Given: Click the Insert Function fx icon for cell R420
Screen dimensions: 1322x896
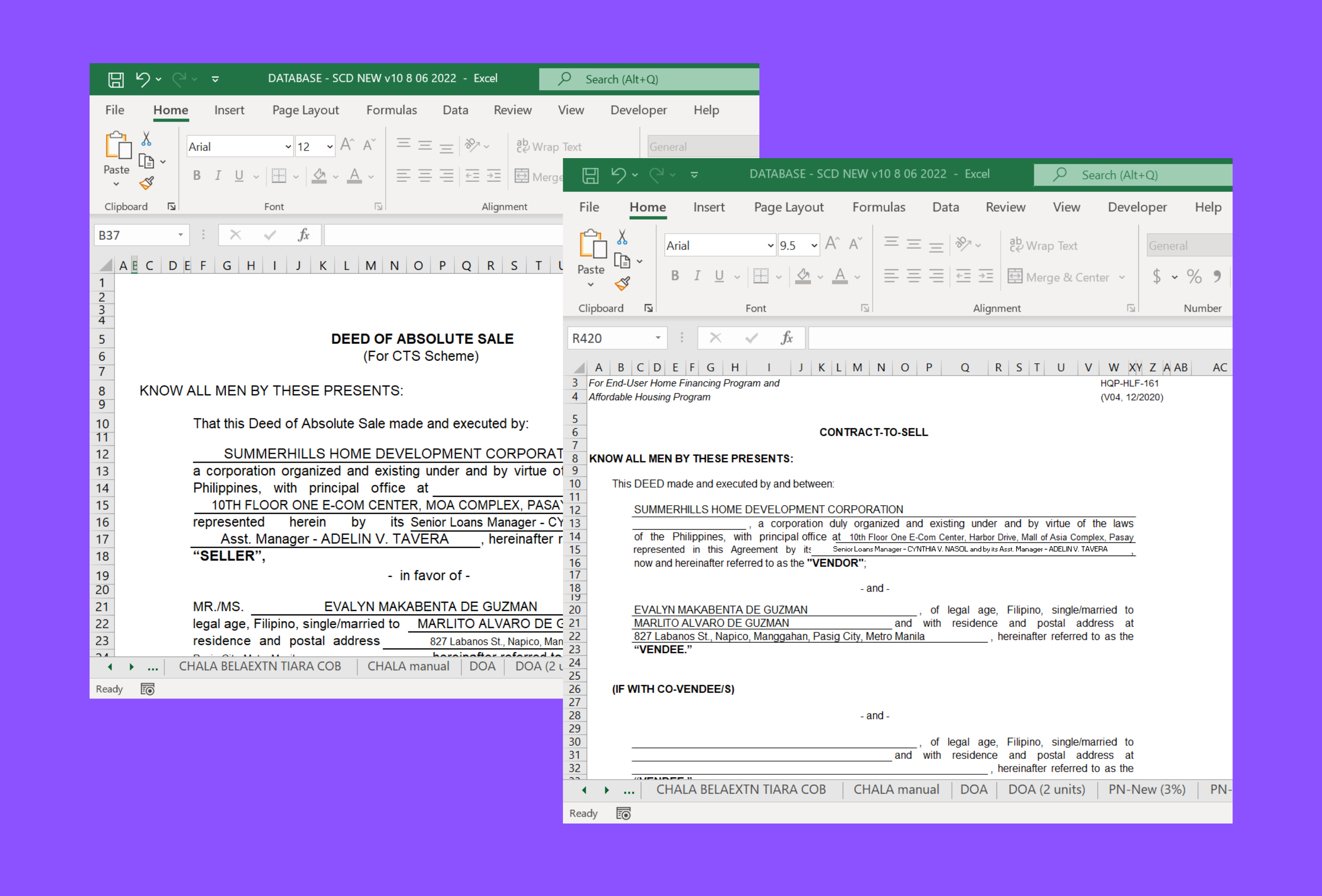Looking at the screenshot, I should pos(787,338).
